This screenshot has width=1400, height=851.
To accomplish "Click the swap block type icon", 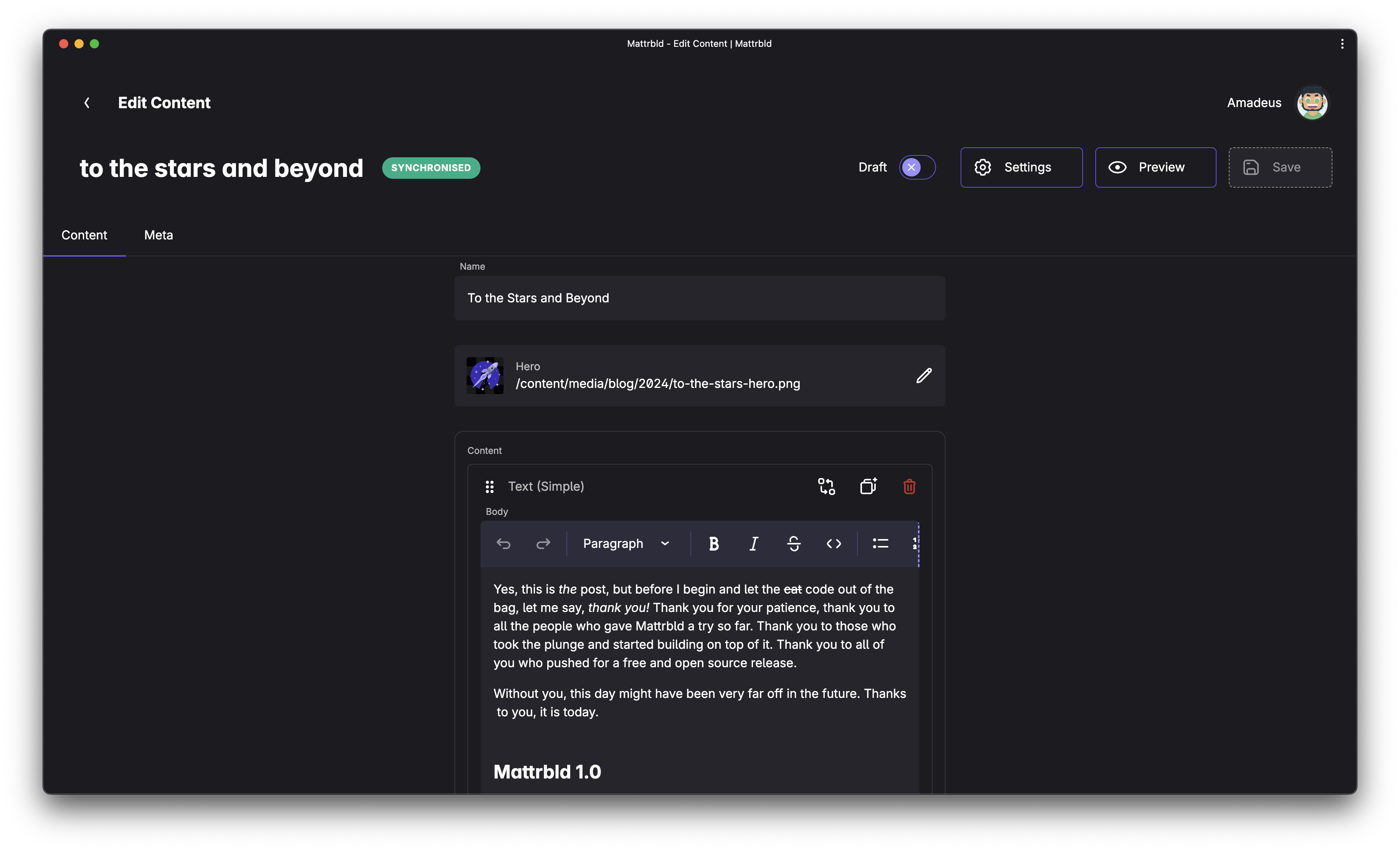I will click(x=826, y=486).
